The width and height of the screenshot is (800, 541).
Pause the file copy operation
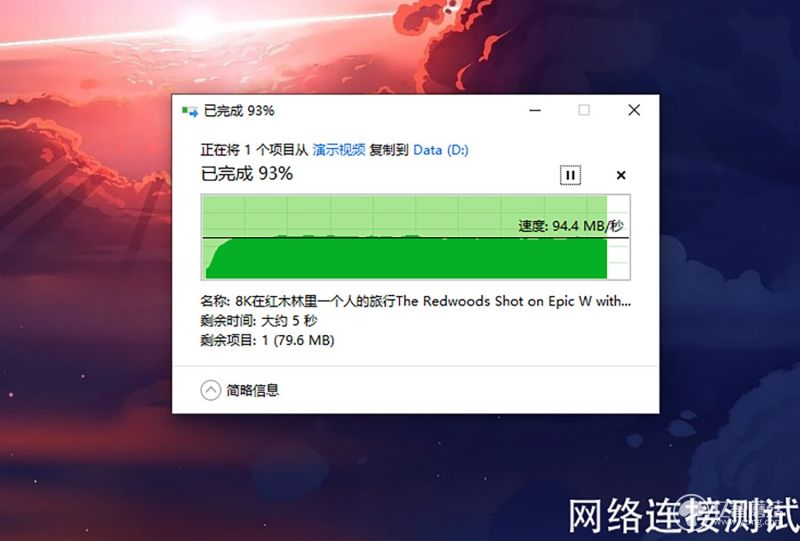coord(570,175)
